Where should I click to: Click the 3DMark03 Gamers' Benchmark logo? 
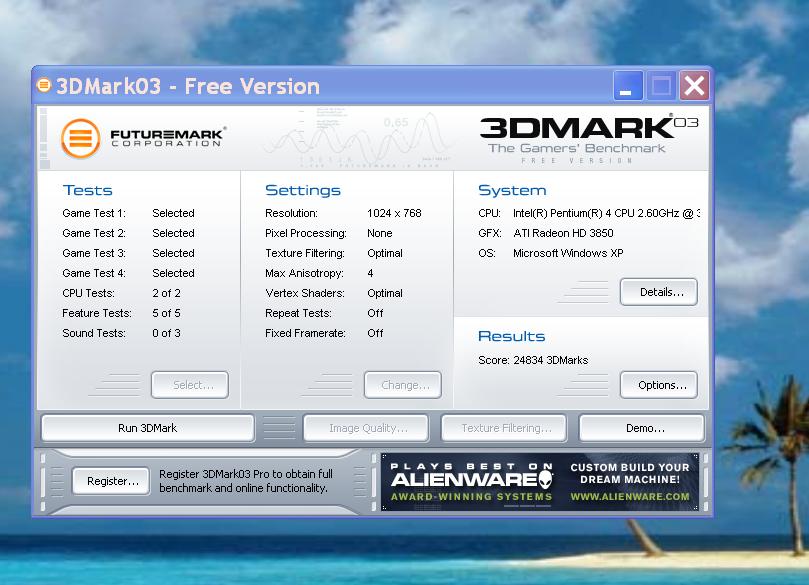point(589,139)
